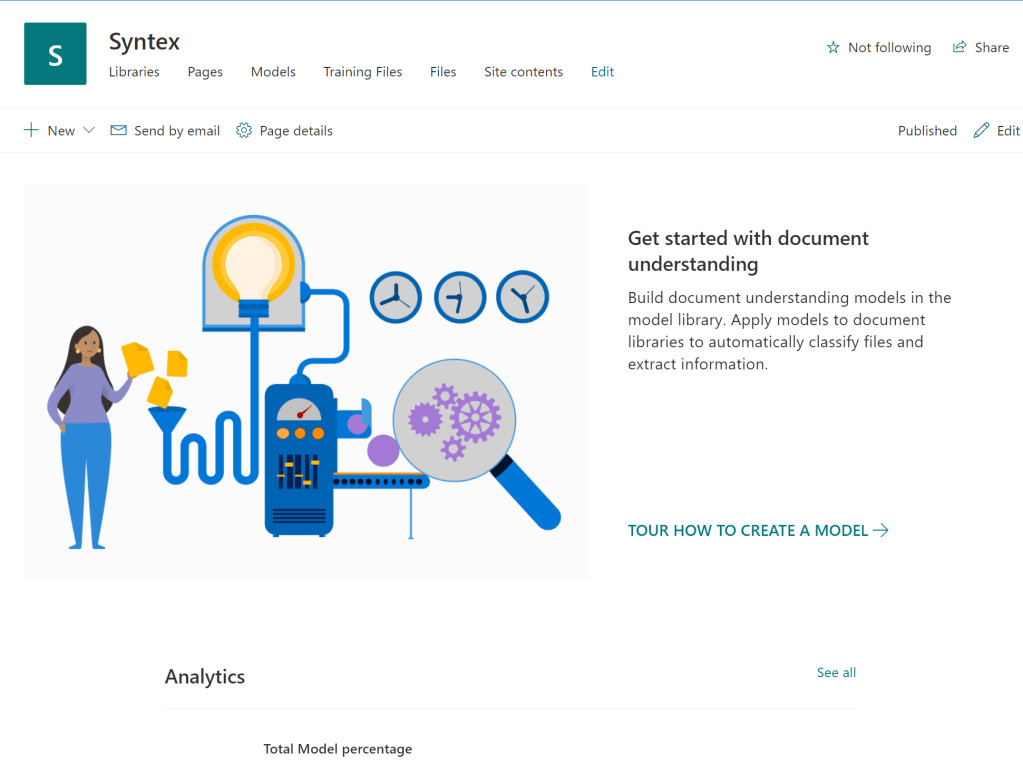This screenshot has height=772, width=1023.
Task: Click the plus icon beside New
Action: 31,130
